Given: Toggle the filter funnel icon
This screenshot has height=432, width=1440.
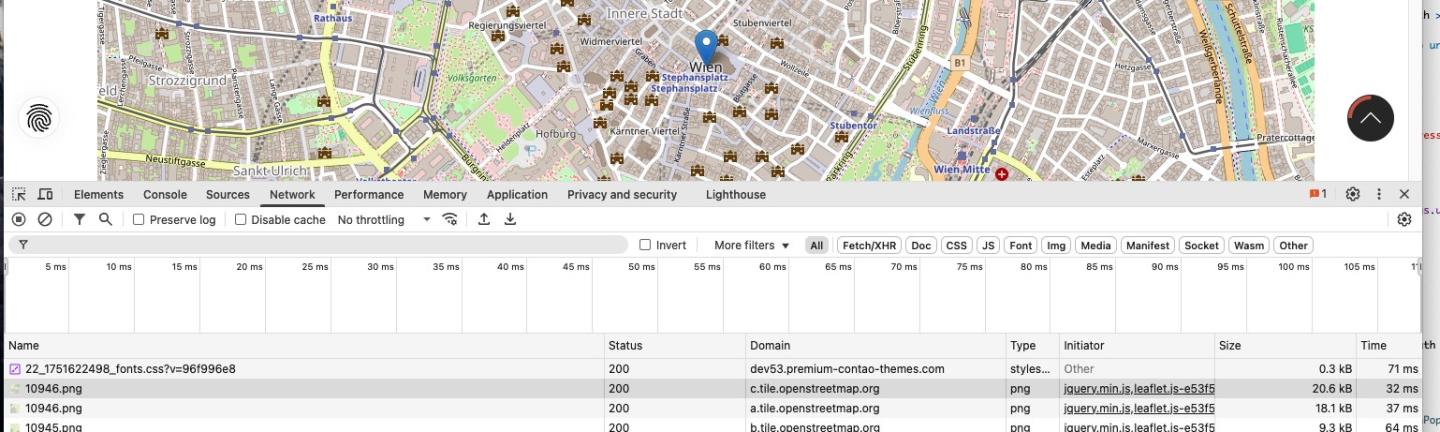Looking at the screenshot, I should click(79, 219).
